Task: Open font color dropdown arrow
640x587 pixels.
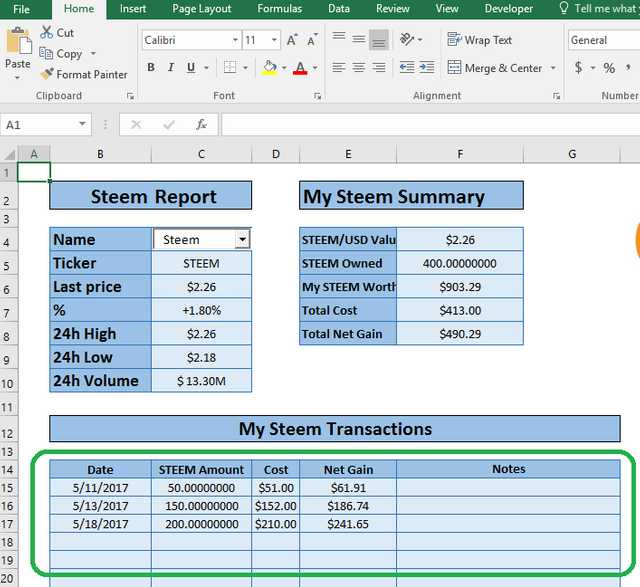Action: tap(315, 68)
